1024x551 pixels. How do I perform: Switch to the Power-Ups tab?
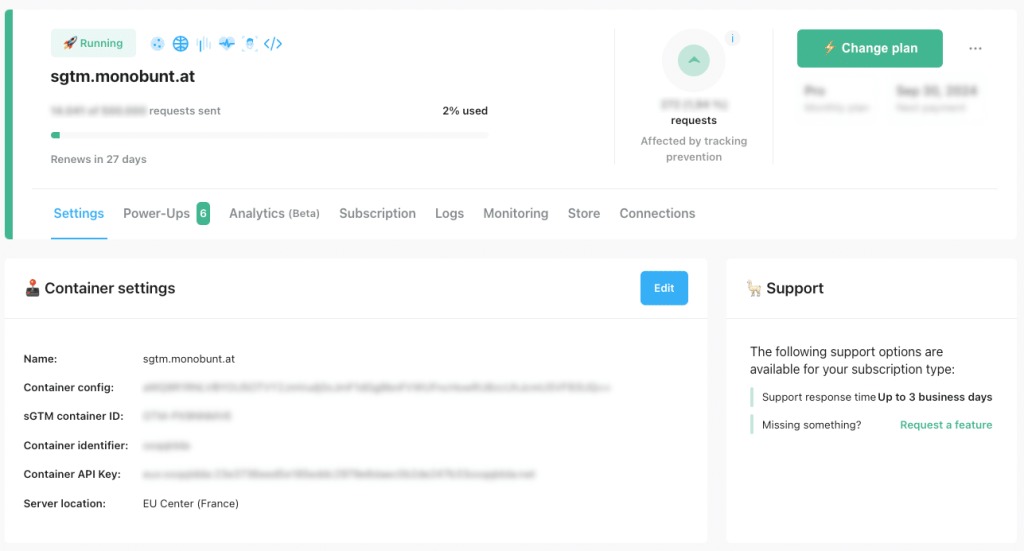(157, 213)
